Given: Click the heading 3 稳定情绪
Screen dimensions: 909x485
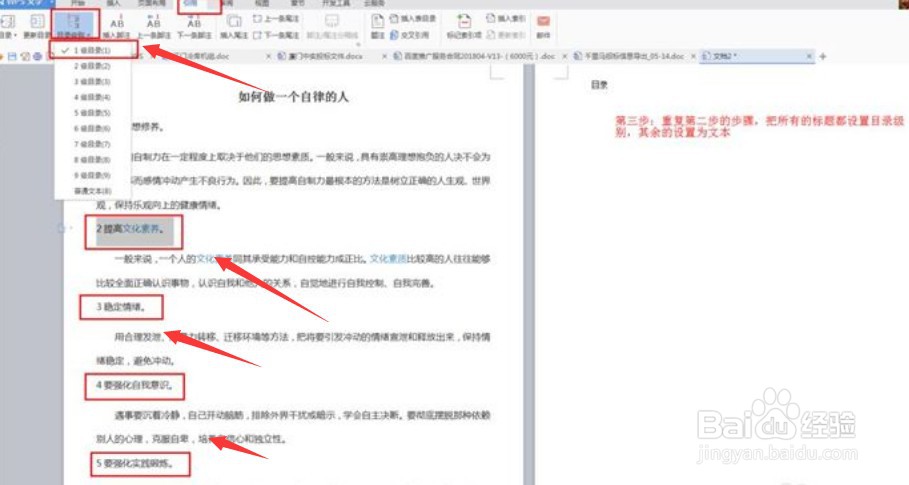Looking at the screenshot, I should click(x=121, y=307).
